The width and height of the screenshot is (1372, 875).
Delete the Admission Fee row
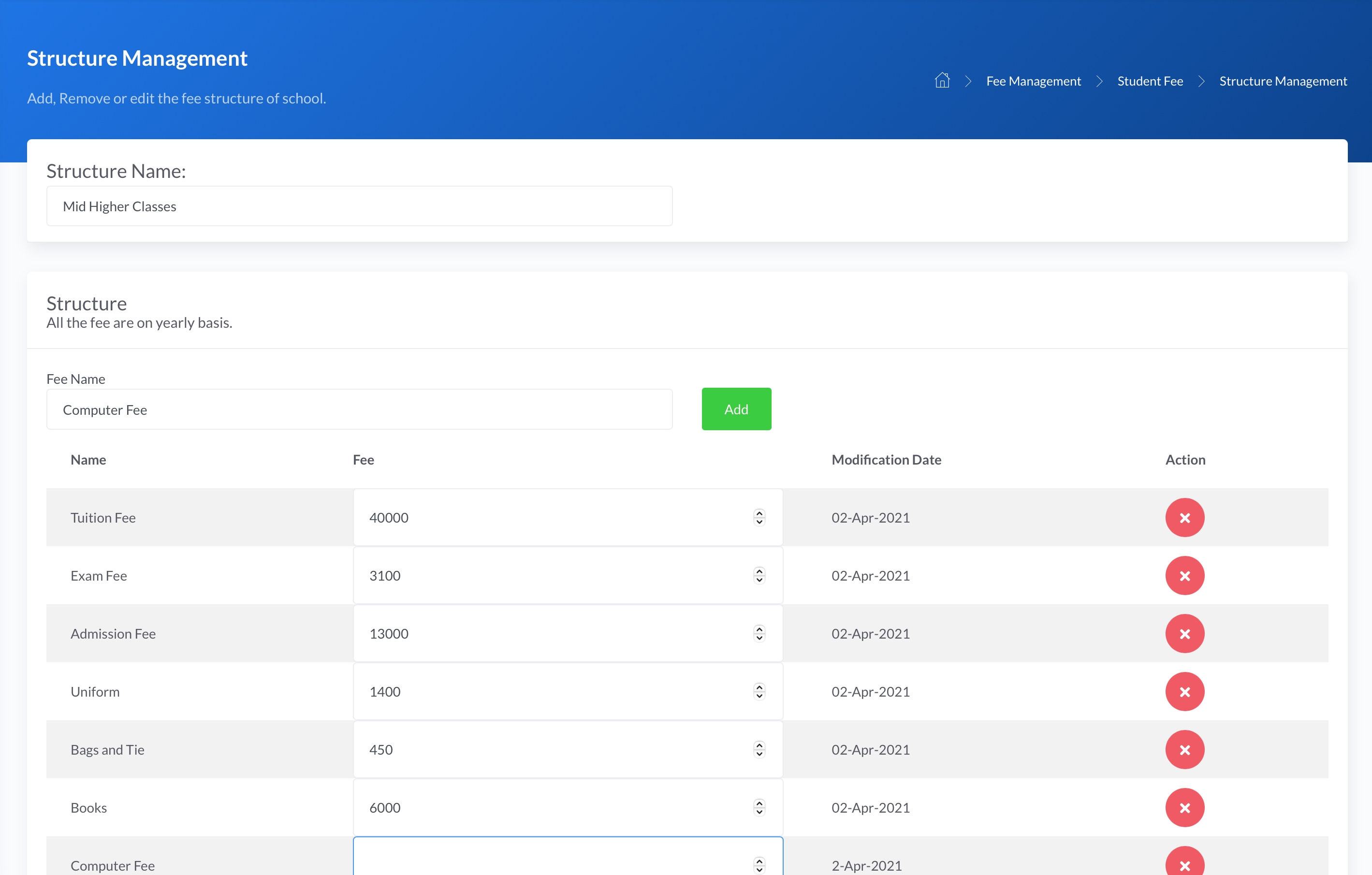[1184, 633]
